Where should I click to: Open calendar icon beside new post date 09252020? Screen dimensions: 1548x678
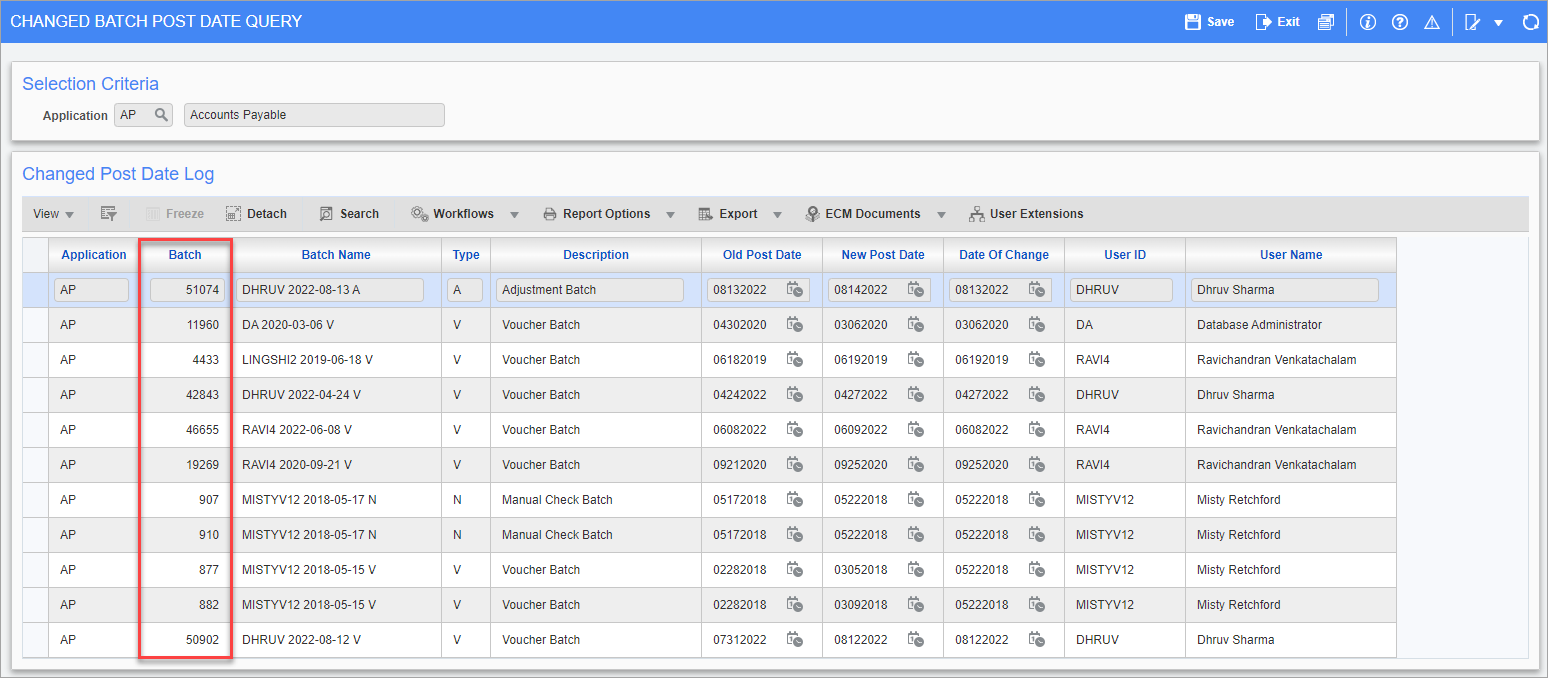(916, 465)
